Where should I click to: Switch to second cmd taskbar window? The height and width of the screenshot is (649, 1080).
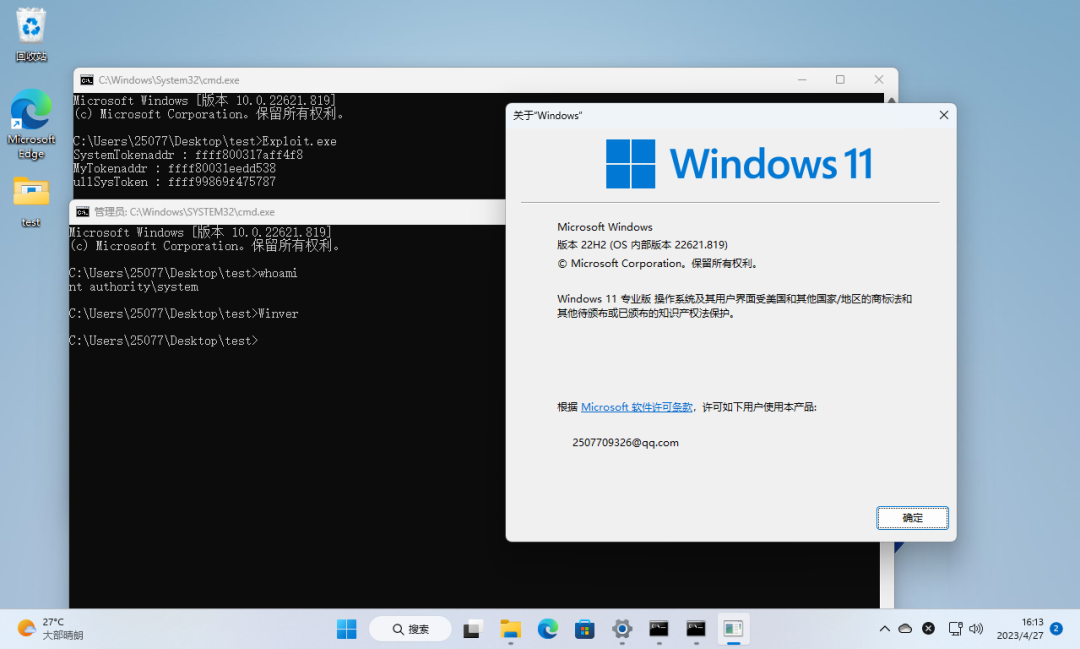(x=696, y=628)
